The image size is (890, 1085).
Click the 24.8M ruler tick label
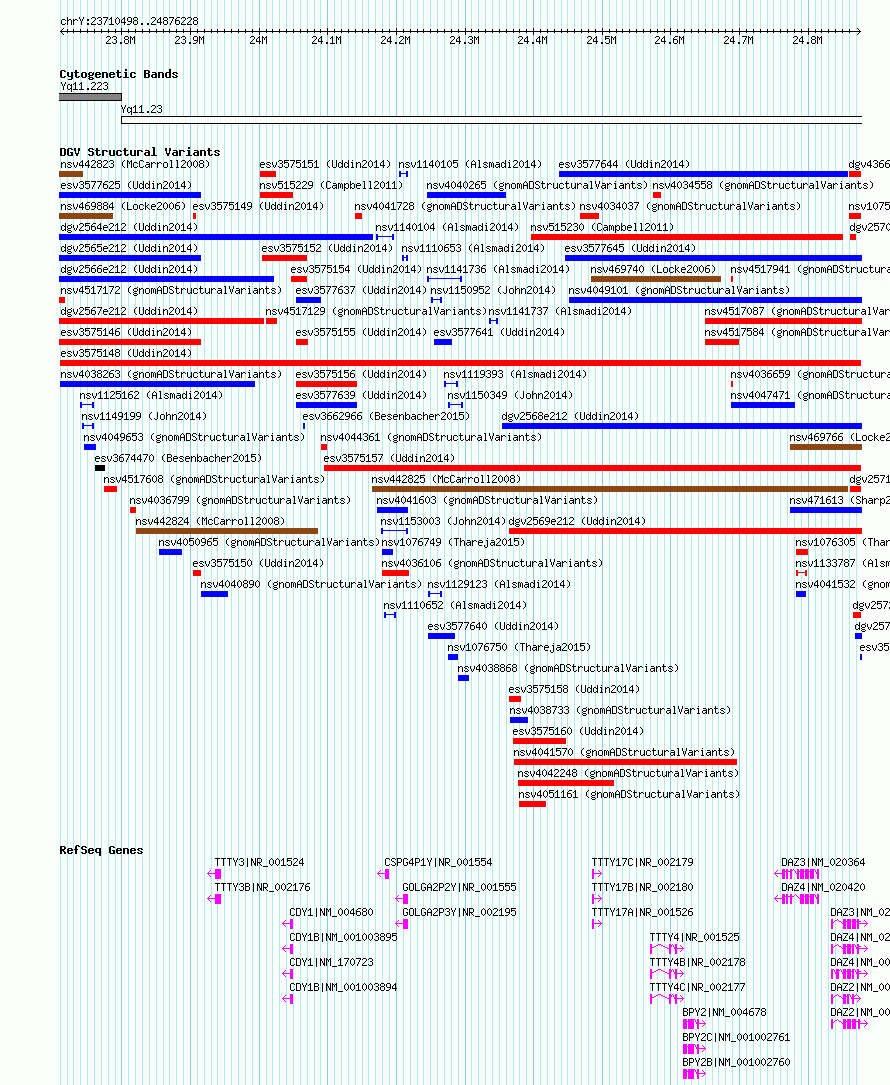808,40
